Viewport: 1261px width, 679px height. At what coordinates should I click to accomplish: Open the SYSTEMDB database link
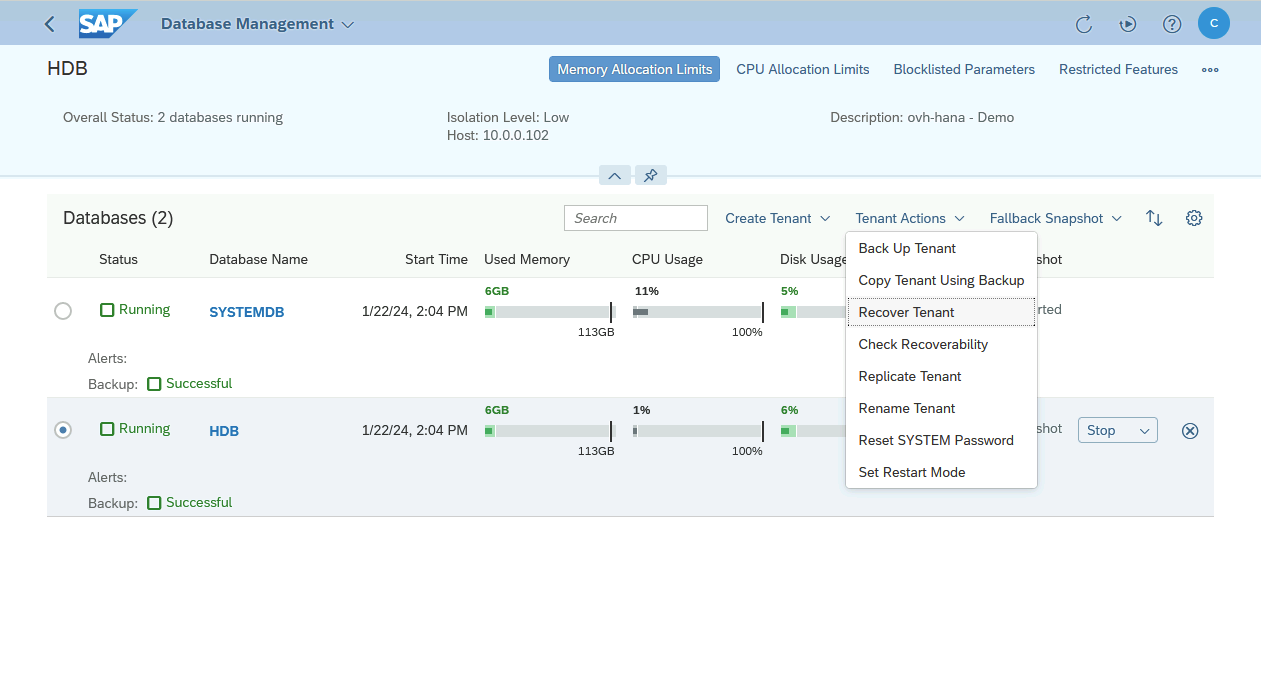[x=246, y=312]
